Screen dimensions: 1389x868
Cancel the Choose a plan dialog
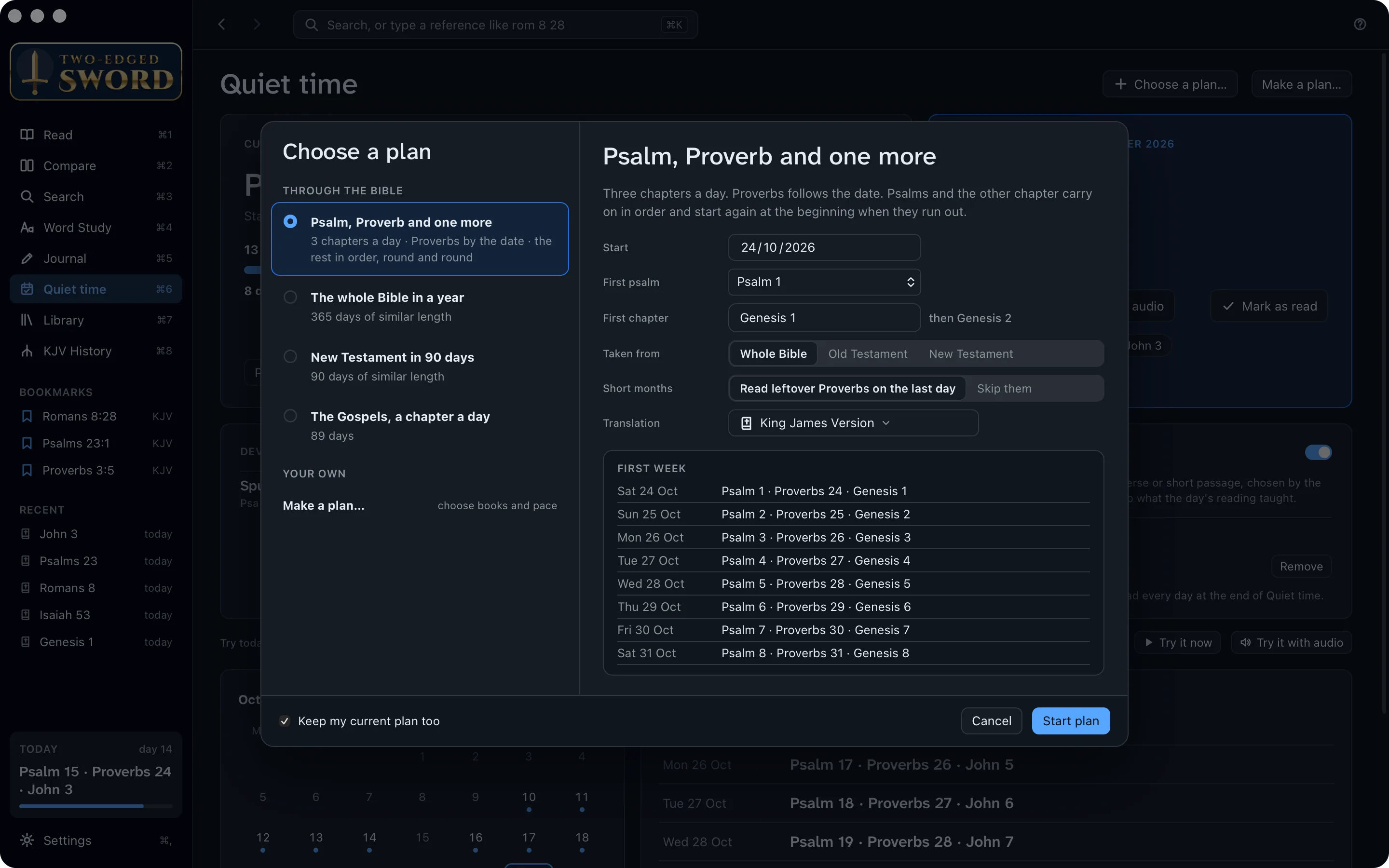coord(991,721)
